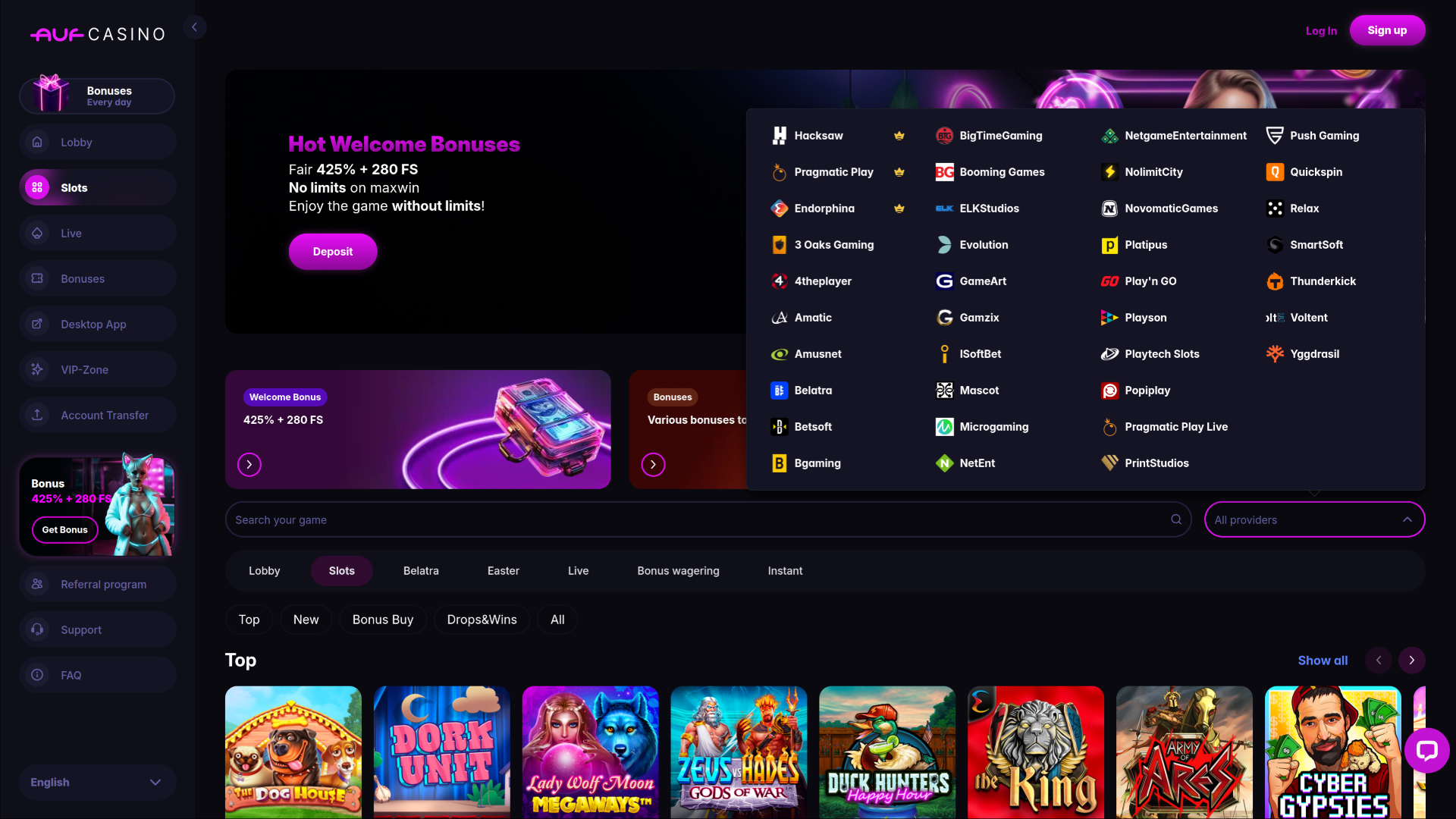Screen dimensions: 1456x819
Task: Toggle Hacksaw favorite crown
Action: [899, 136]
